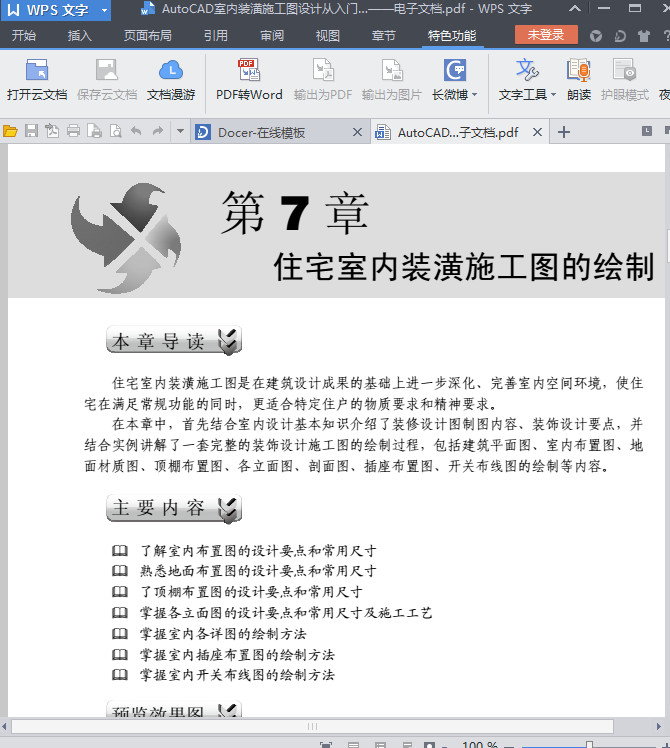The width and height of the screenshot is (670, 748).
Task: Open the 开始 ribbon tab
Action: pyautogui.click(x=23, y=36)
